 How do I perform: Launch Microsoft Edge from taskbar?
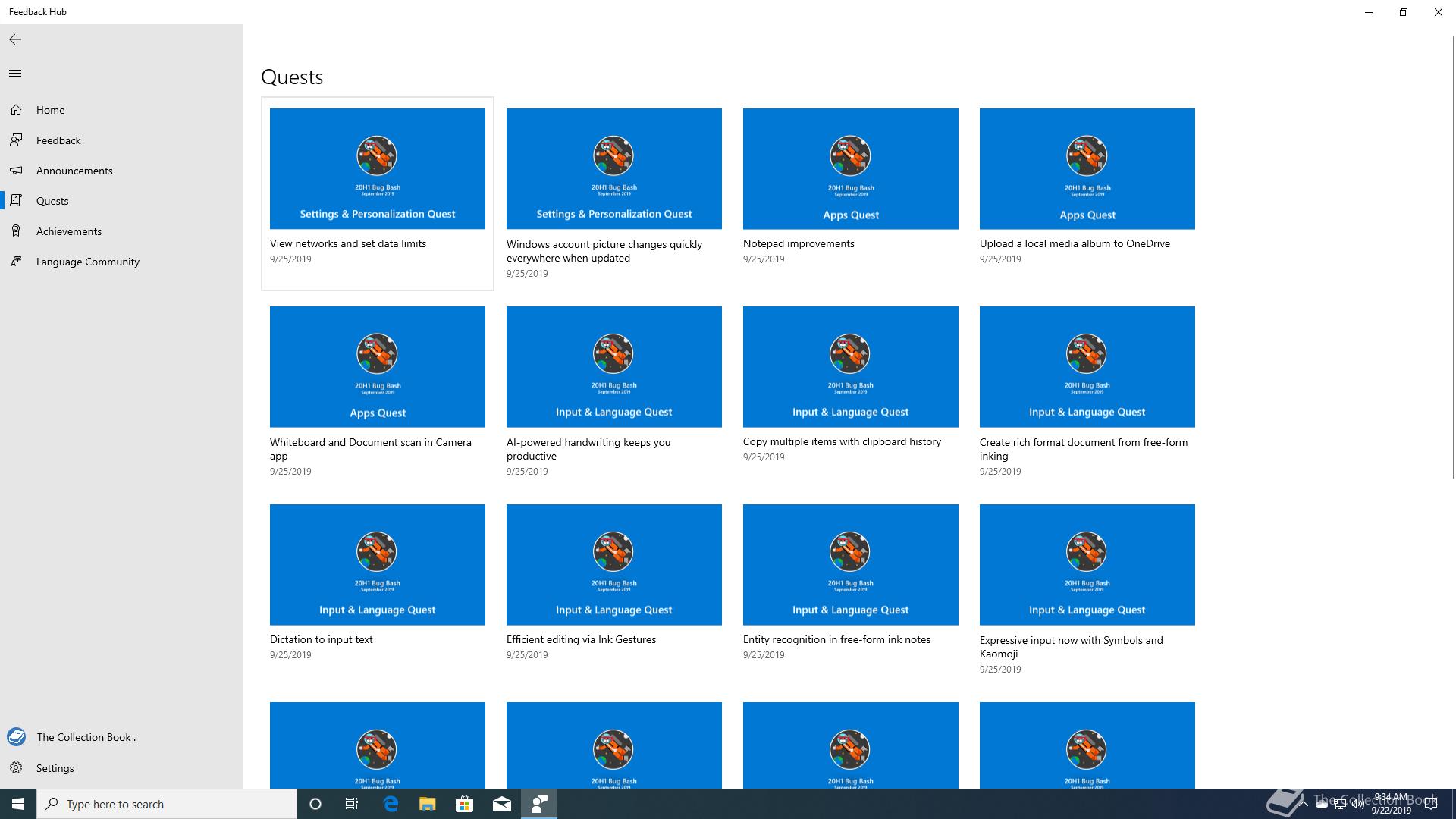(391, 804)
